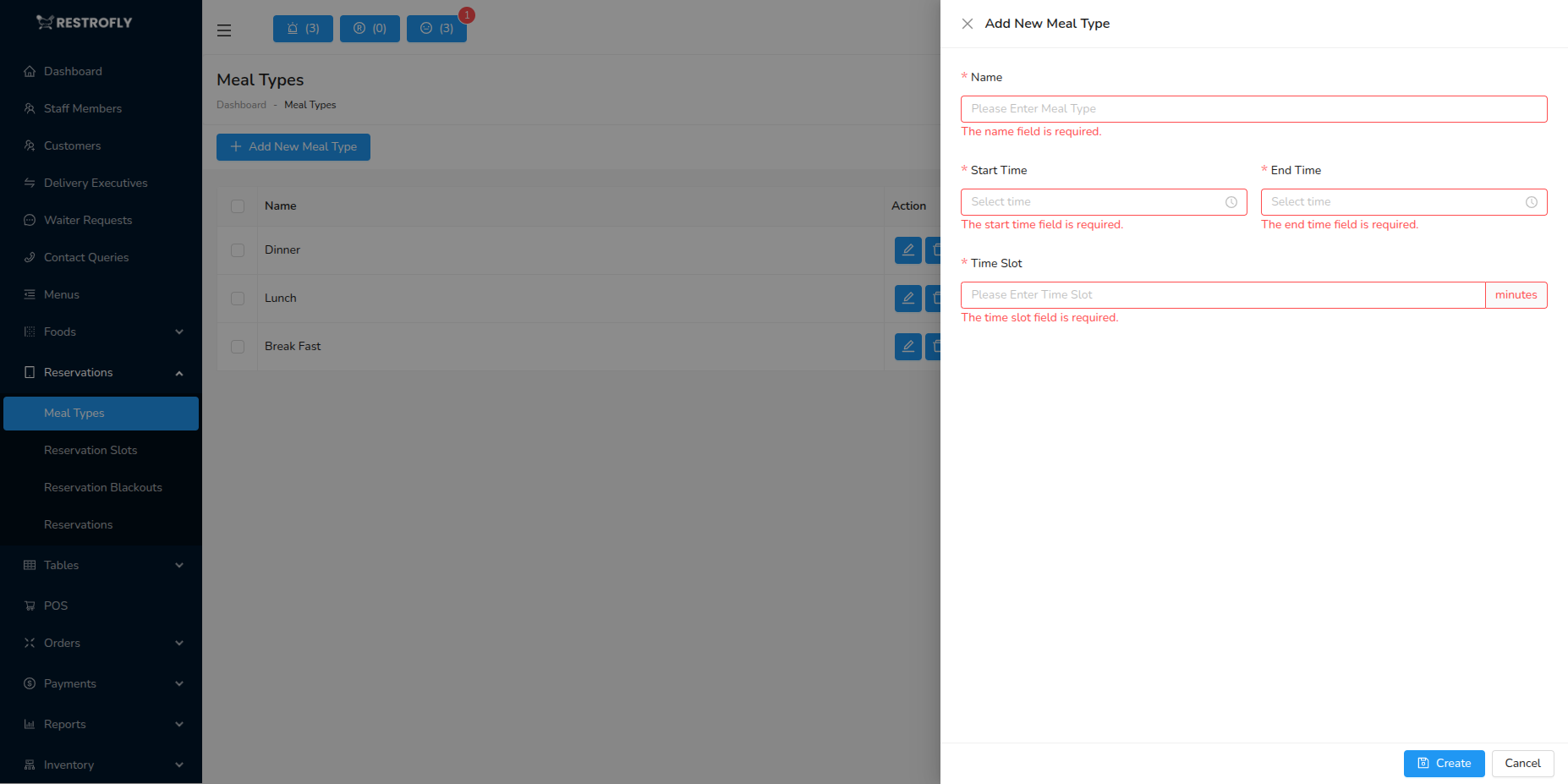The height and width of the screenshot is (784, 1568).
Task: Click the clock icon in Start Time field
Action: [1231, 202]
